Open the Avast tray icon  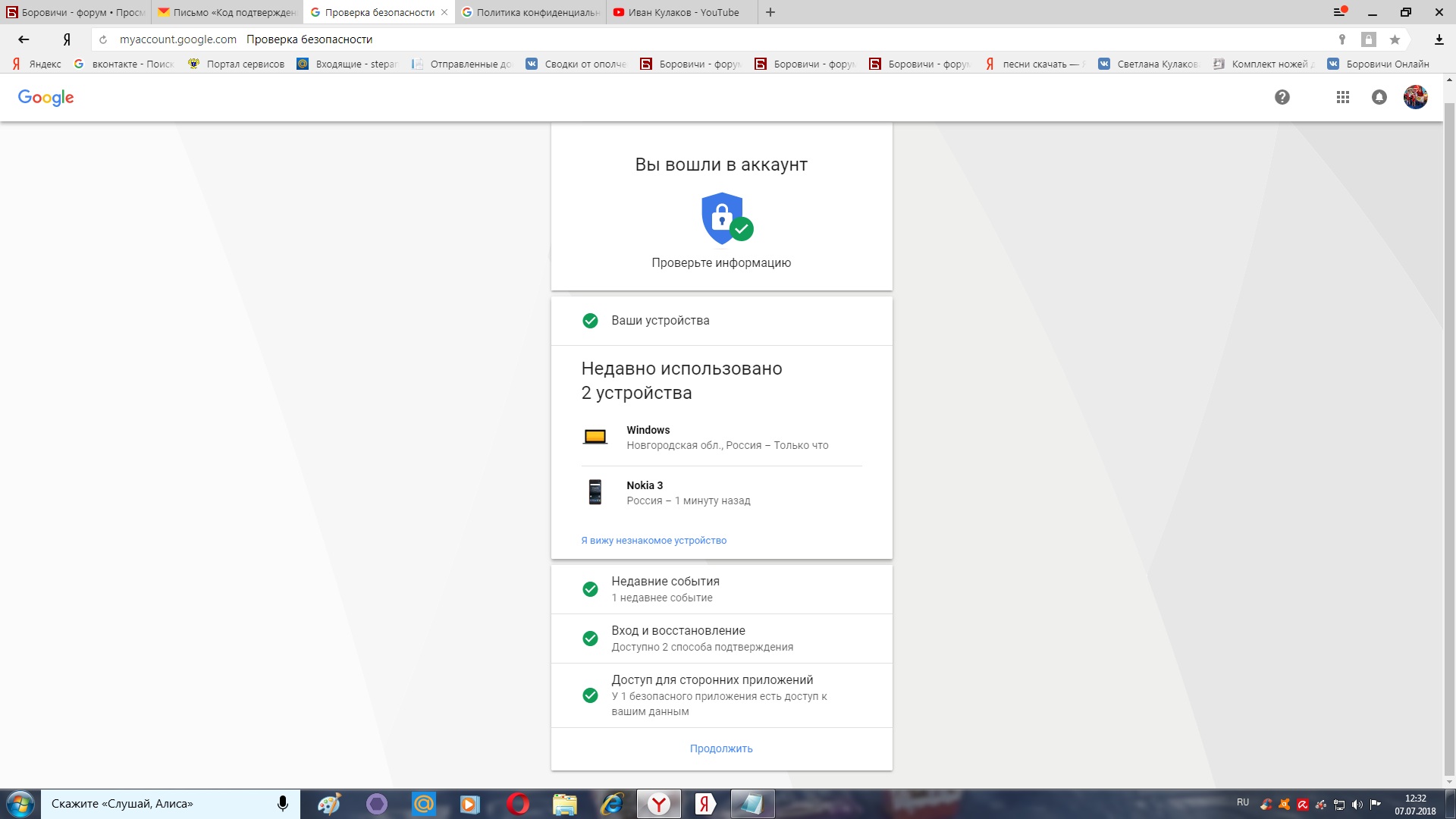coord(1285,805)
